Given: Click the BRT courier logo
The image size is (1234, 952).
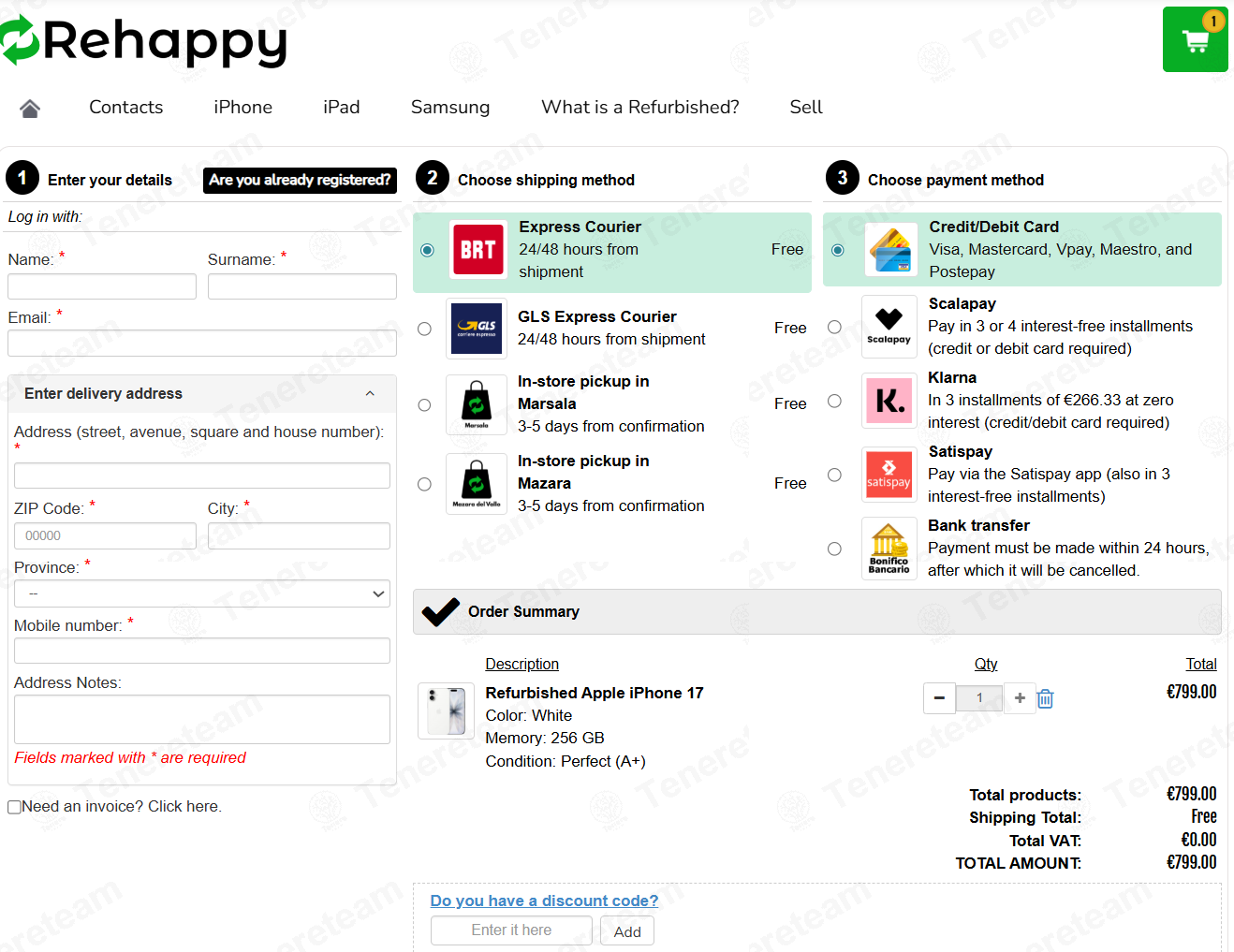Looking at the screenshot, I should click(477, 249).
